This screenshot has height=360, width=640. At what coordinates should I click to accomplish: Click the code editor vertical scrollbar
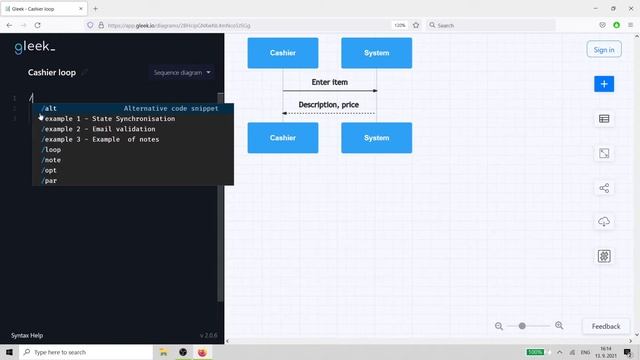[220, 197]
